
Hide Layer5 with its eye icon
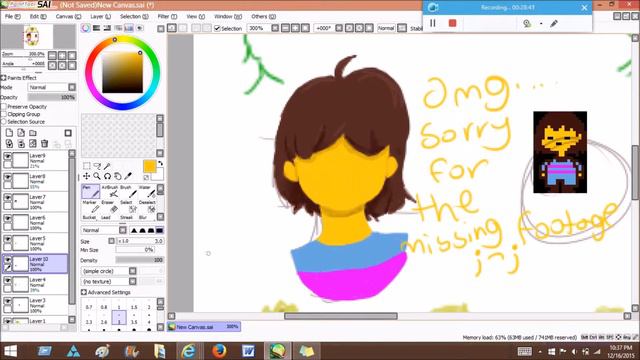click(x=7, y=239)
